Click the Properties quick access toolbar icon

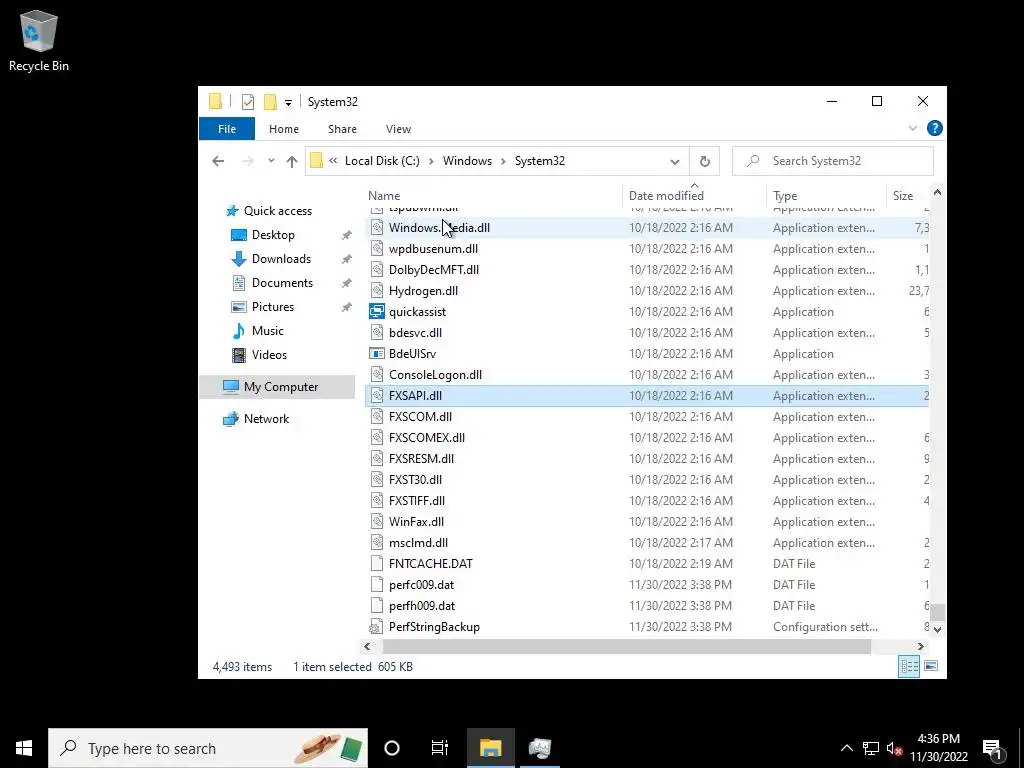coord(248,102)
